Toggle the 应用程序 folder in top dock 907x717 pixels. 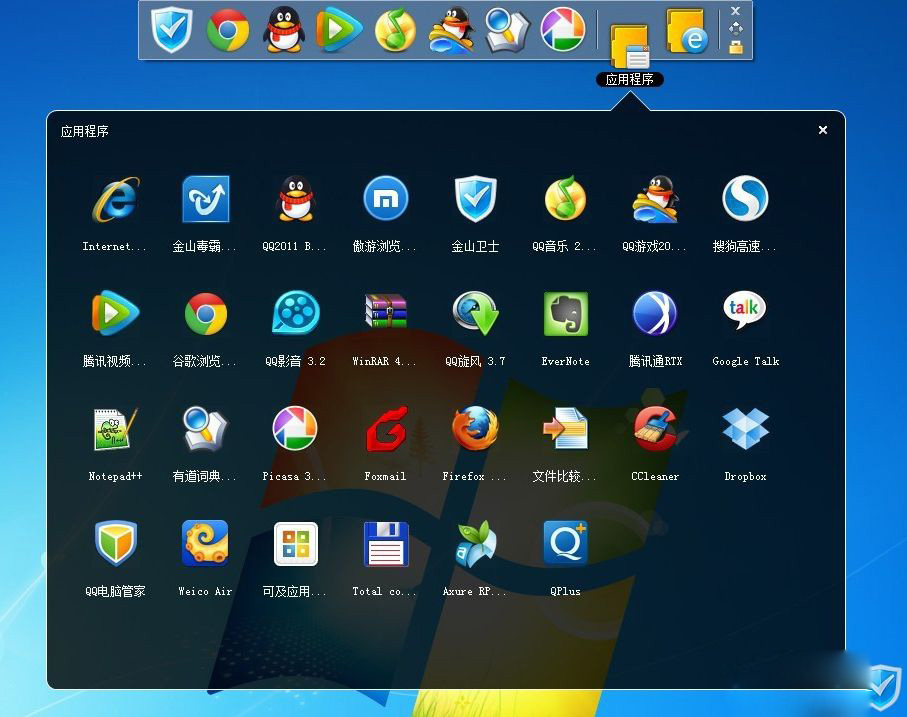click(630, 46)
